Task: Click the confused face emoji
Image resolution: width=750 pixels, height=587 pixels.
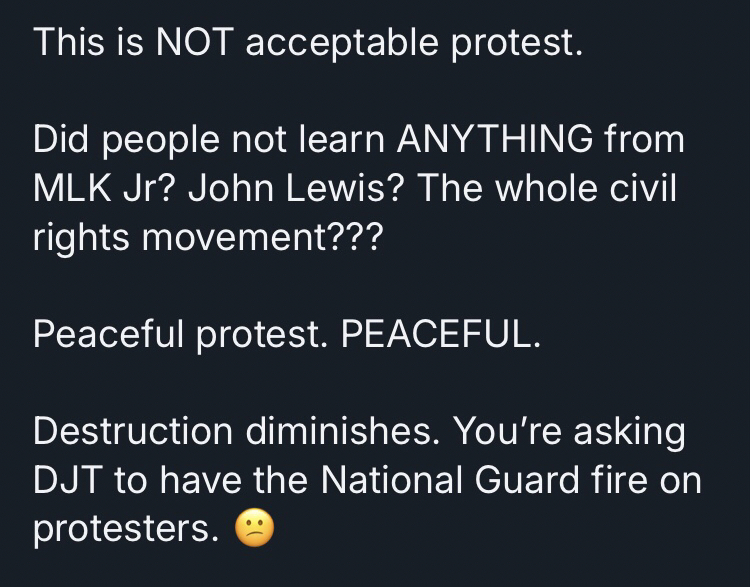Action: tap(253, 530)
